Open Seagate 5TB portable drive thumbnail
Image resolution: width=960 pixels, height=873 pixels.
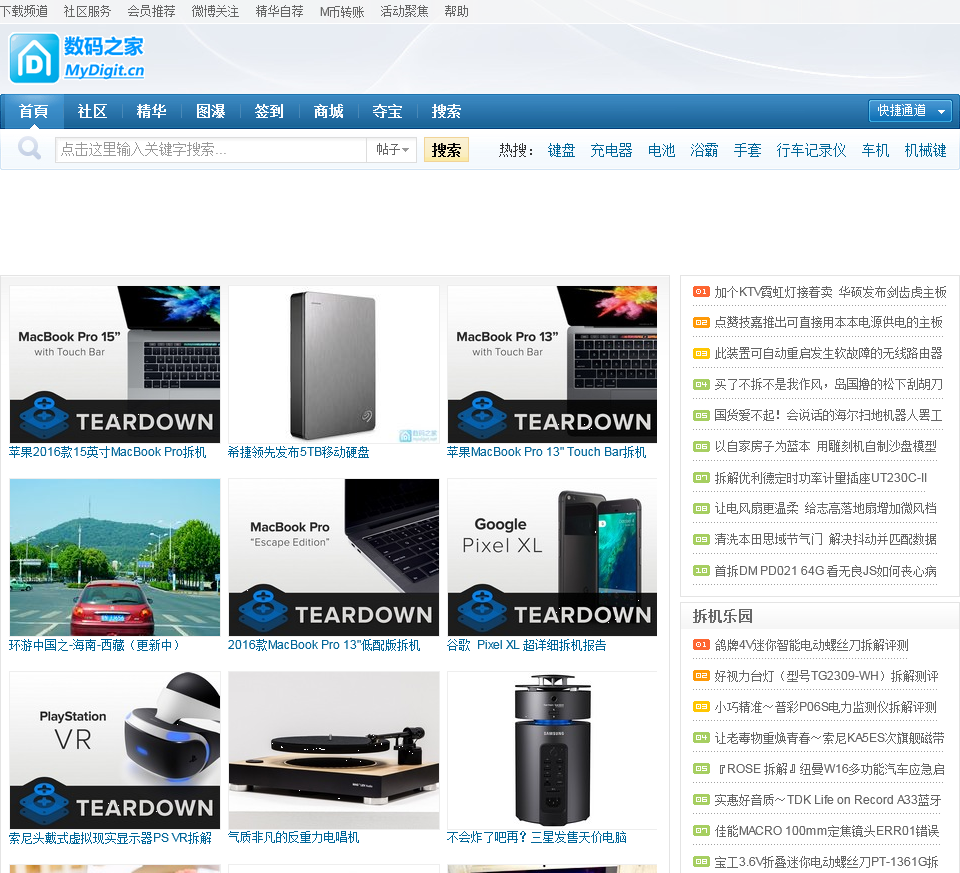(334, 364)
